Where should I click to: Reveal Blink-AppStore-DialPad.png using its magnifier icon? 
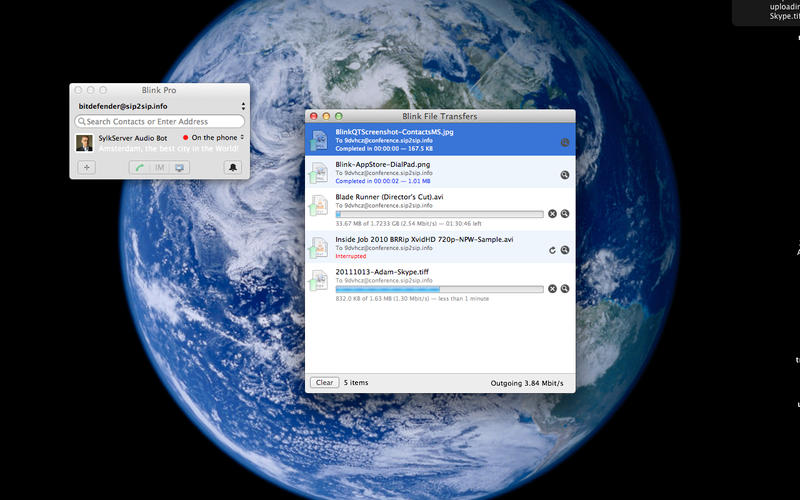(565, 175)
